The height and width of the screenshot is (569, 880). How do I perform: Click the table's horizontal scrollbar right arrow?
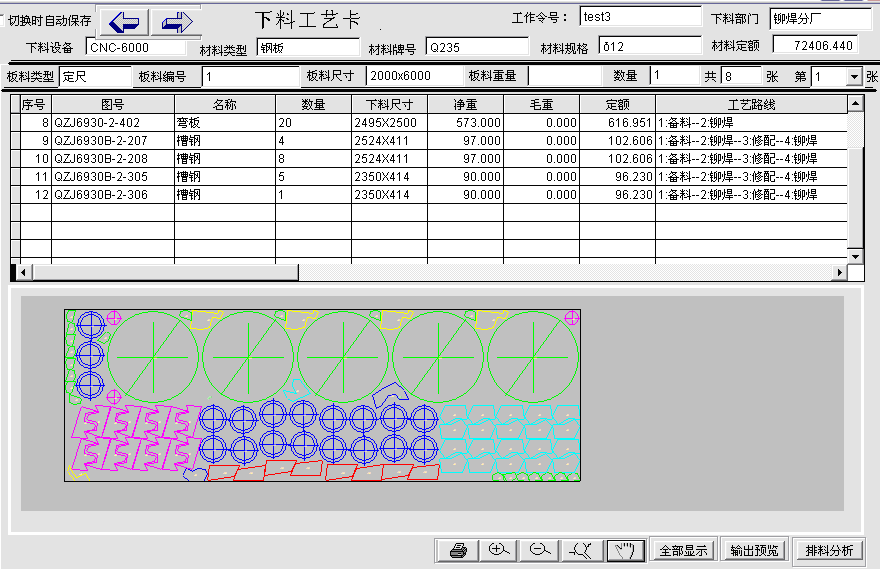[x=840, y=272]
